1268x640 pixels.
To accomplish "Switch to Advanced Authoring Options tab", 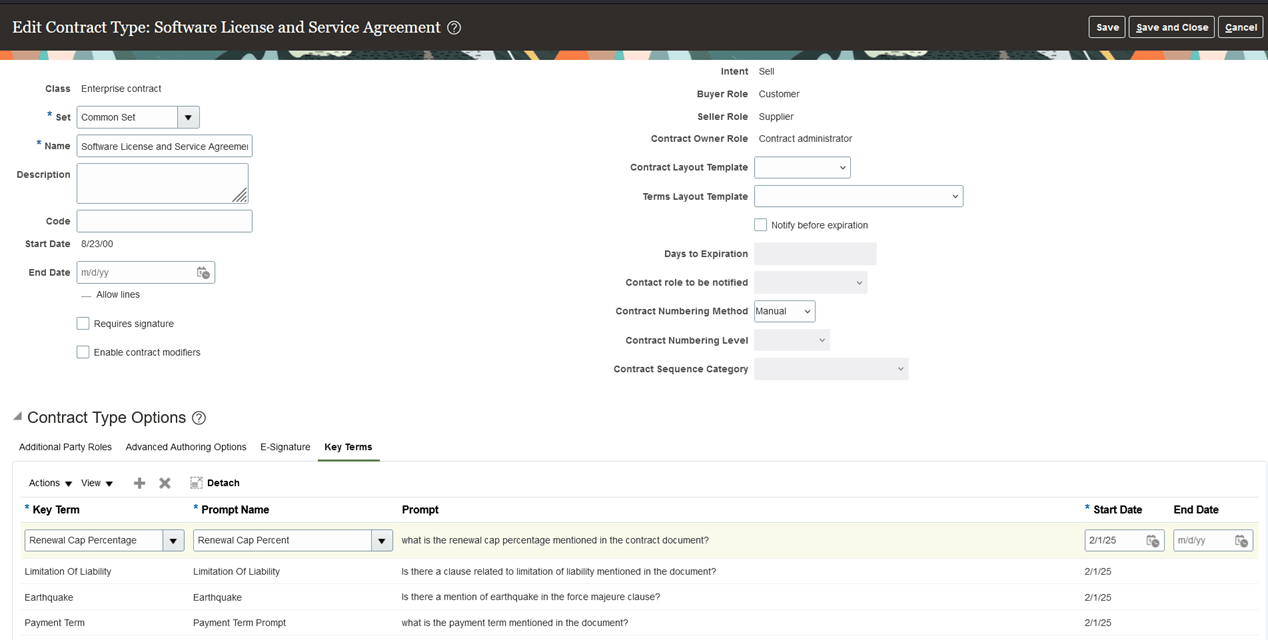I will pyautogui.click(x=186, y=447).
